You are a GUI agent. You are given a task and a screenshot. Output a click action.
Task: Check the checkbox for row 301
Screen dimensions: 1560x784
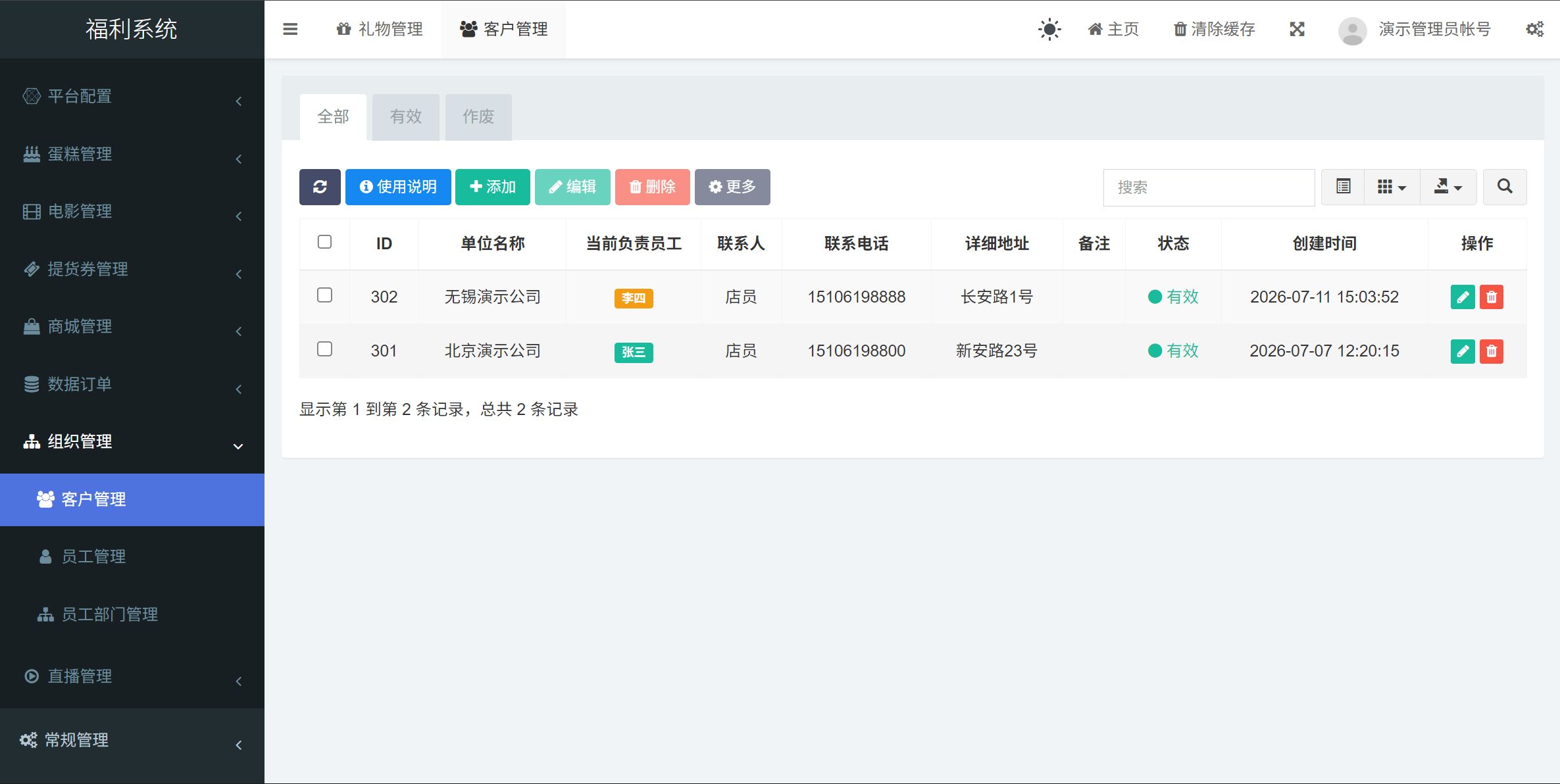click(x=324, y=349)
